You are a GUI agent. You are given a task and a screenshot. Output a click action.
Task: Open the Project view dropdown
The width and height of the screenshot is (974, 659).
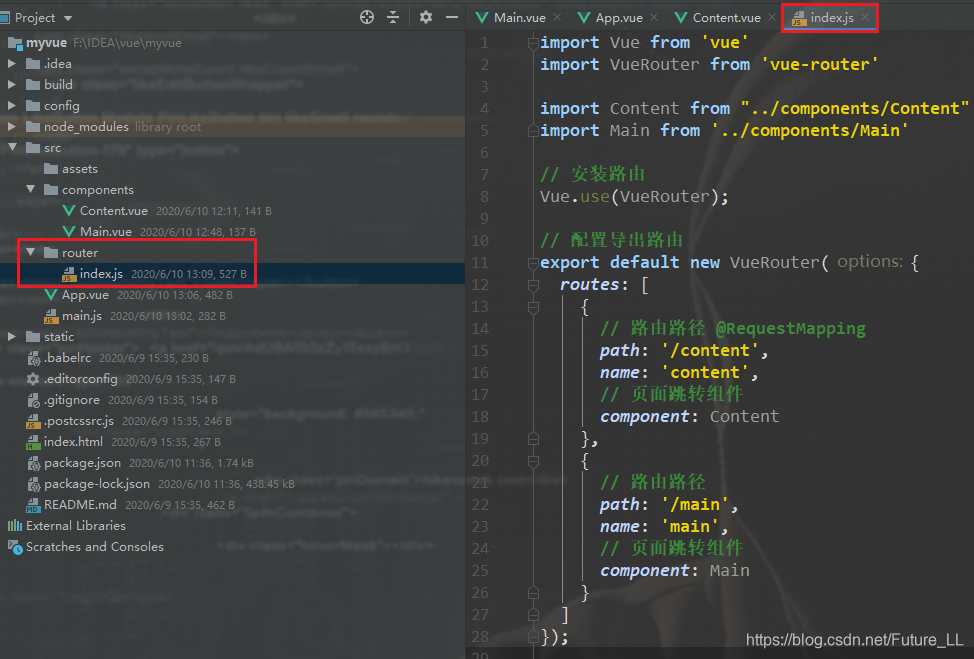[x=68, y=18]
